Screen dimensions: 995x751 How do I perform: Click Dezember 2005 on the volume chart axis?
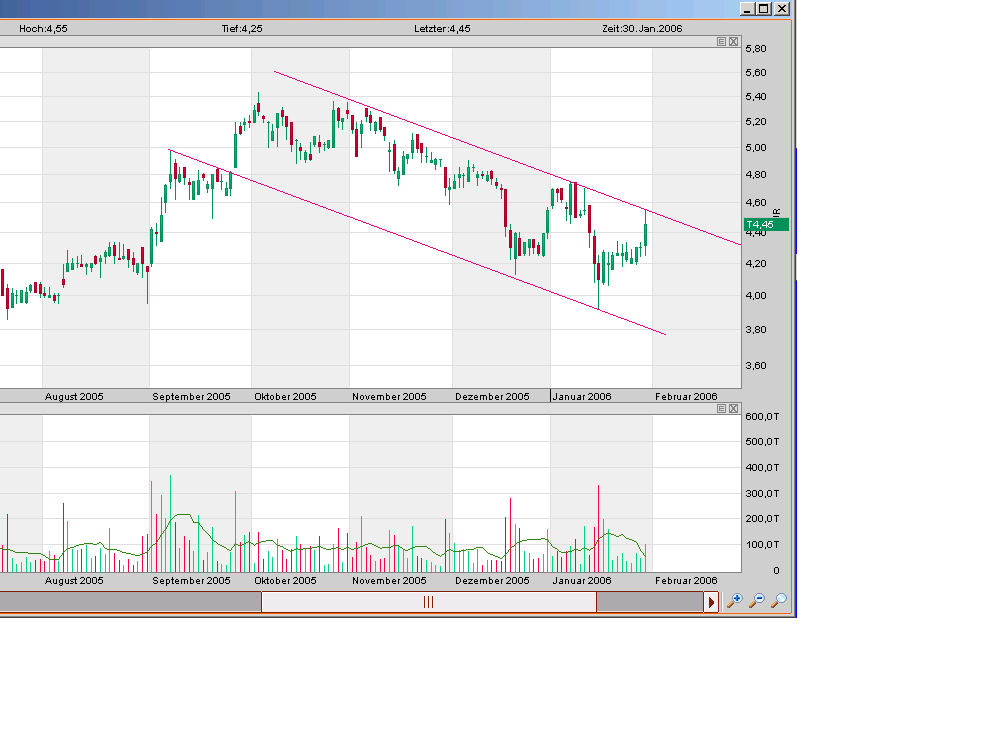pyautogui.click(x=492, y=580)
